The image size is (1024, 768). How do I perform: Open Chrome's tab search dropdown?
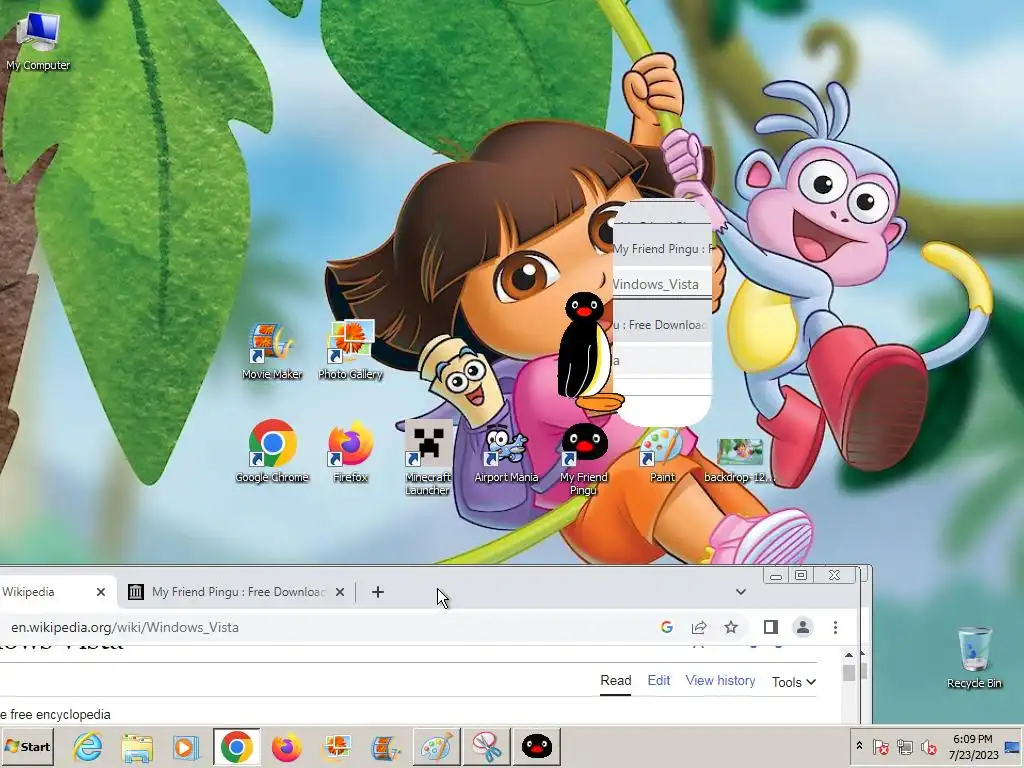coord(741,592)
